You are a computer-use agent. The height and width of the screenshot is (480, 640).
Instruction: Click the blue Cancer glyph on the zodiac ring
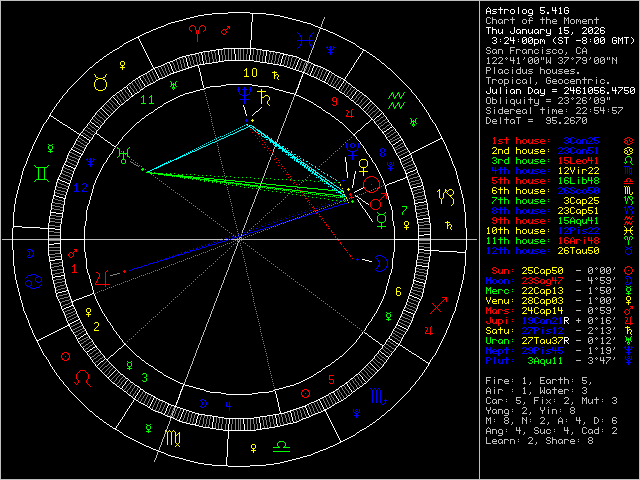coord(33,282)
